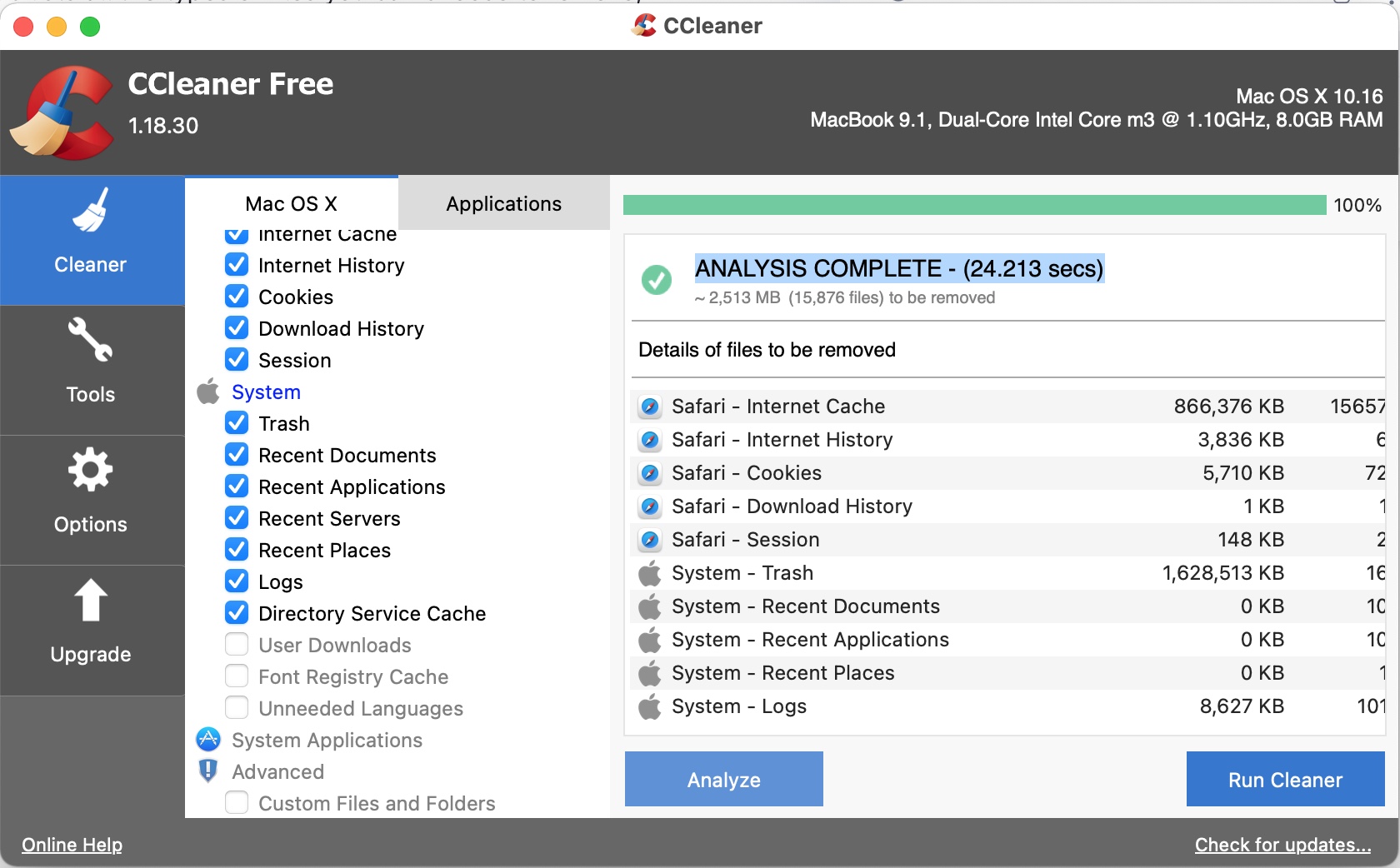
Task: Click Safari icon in Internet History row
Action: pos(650,440)
